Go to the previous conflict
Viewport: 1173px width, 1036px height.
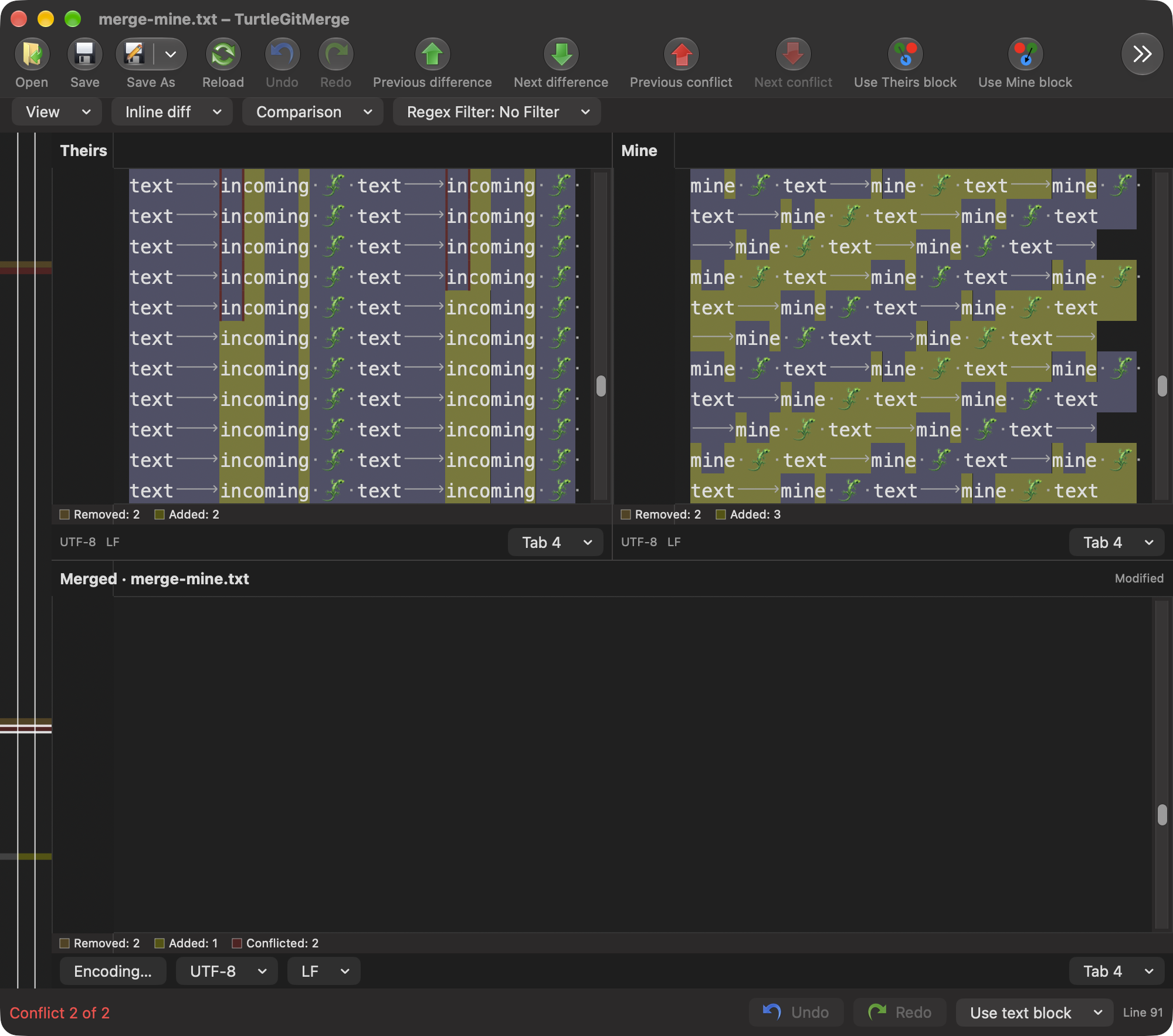coord(681,55)
